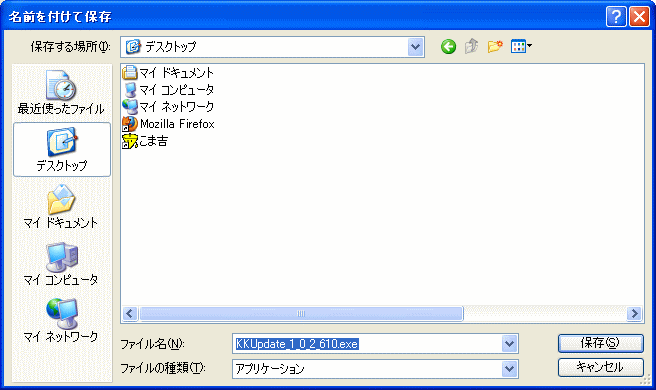Open 最近使ったファイル in places bar
656x390 pixels.
click(61, 93)
